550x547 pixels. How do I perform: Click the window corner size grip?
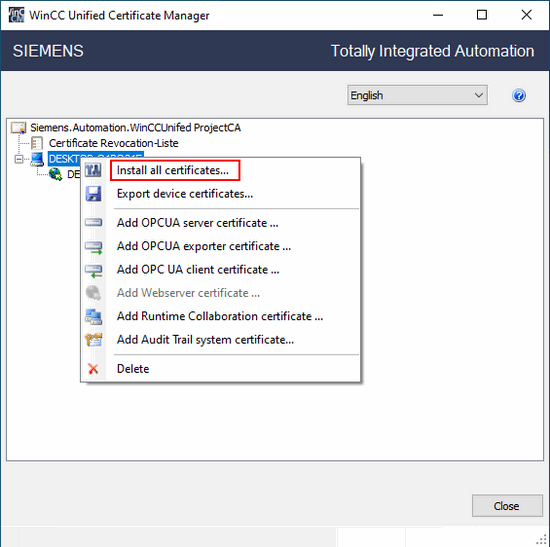coord(542,540)
